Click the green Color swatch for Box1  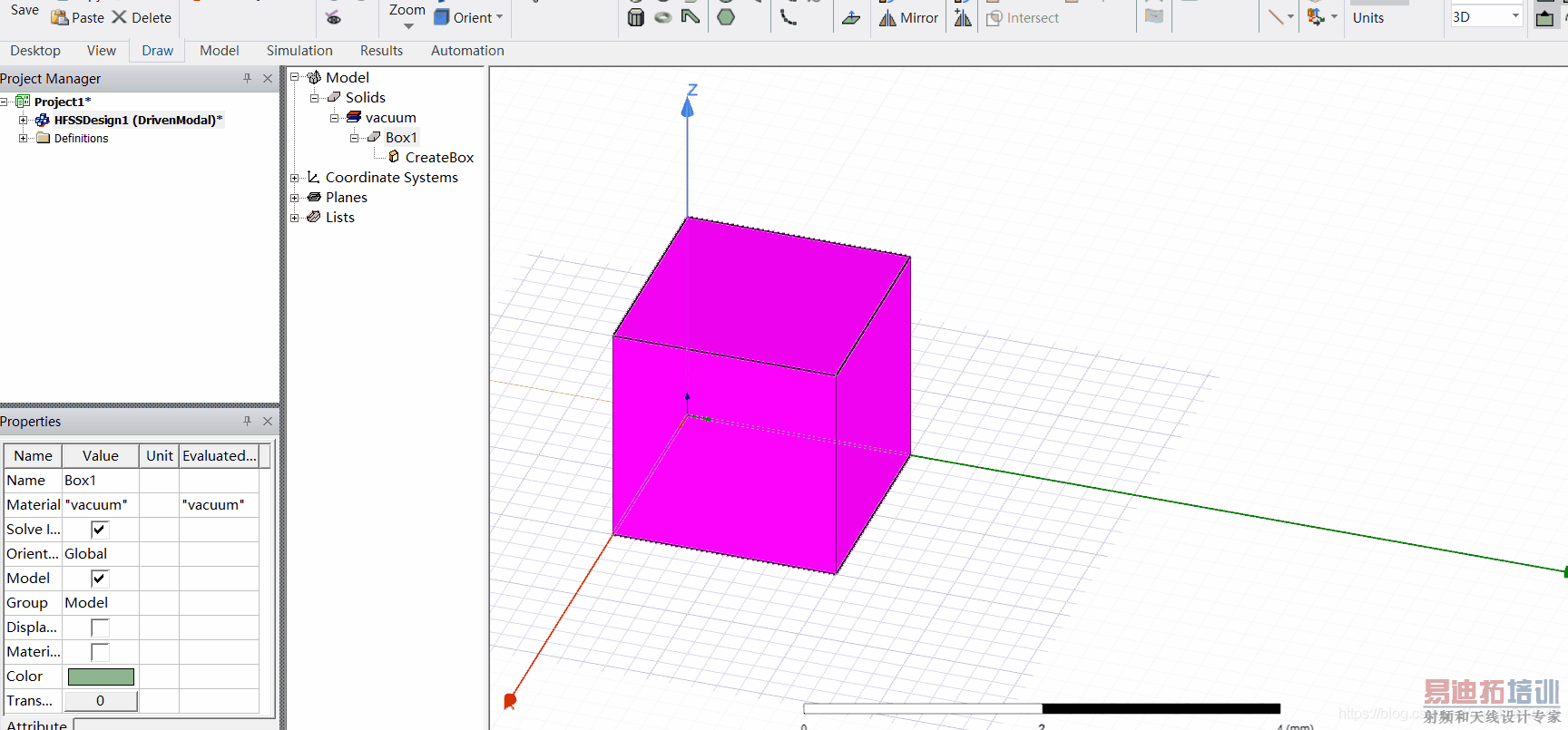click(x=101, y=676)
